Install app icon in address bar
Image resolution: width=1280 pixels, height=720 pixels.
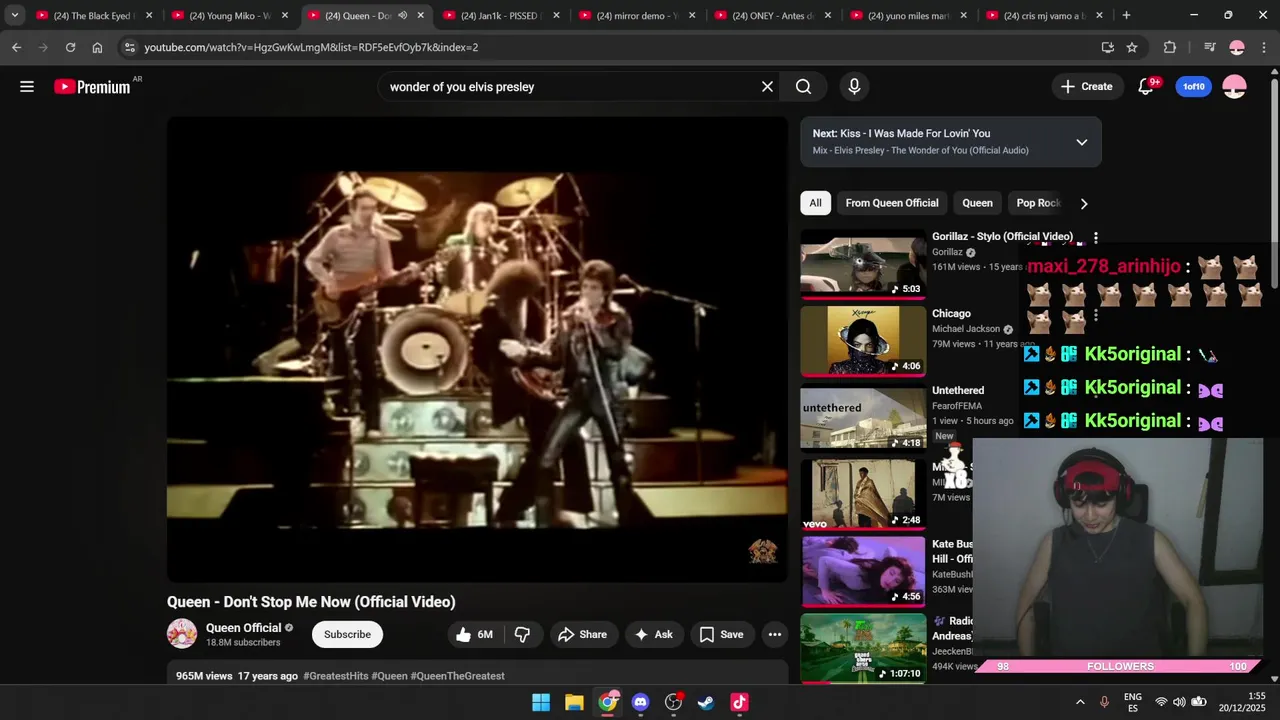1107,47
